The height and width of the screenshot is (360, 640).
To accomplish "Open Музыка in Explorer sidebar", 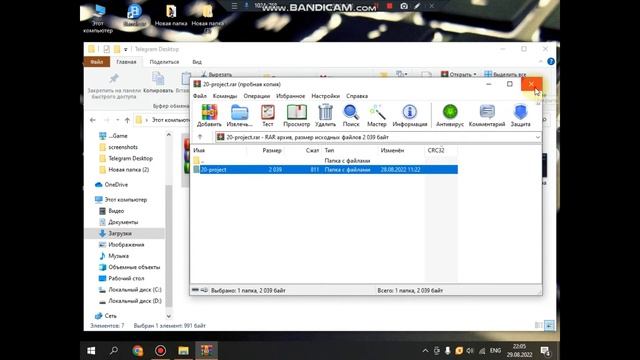I will 118,256.
